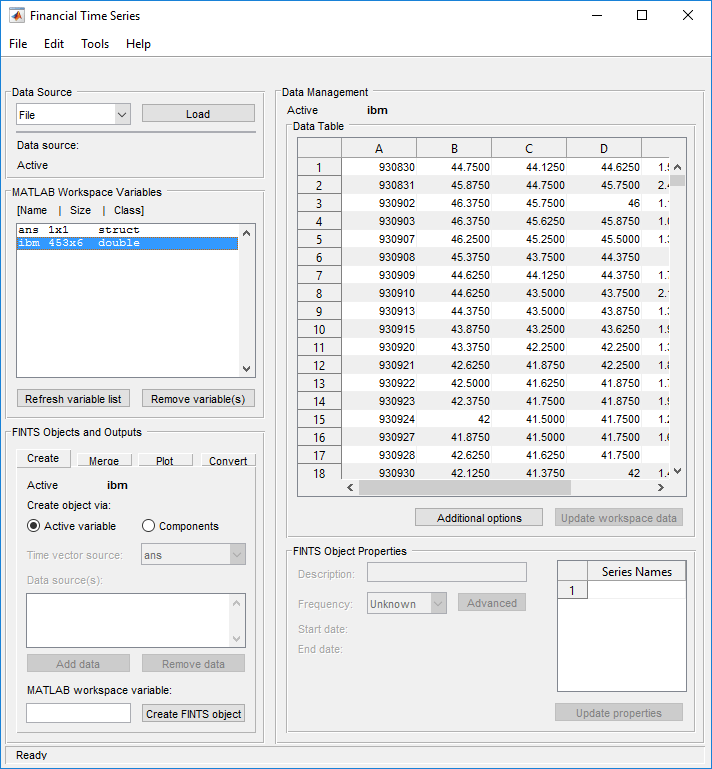
Task: Click Create FINTS object button
Action: tap(193, 714)
